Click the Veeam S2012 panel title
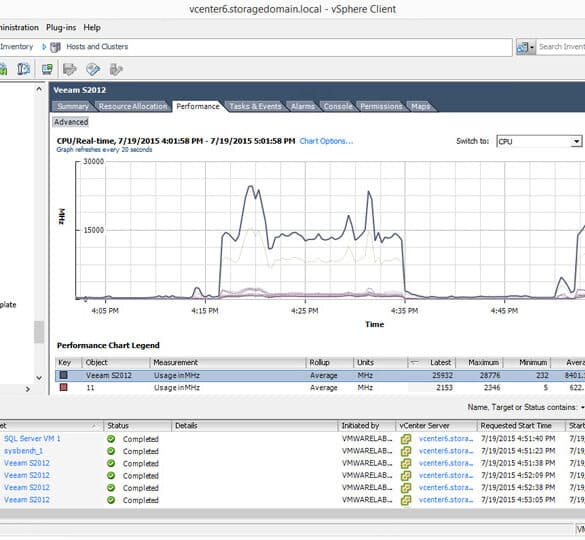Screen dimensions: 585x540 coord(79,90)
